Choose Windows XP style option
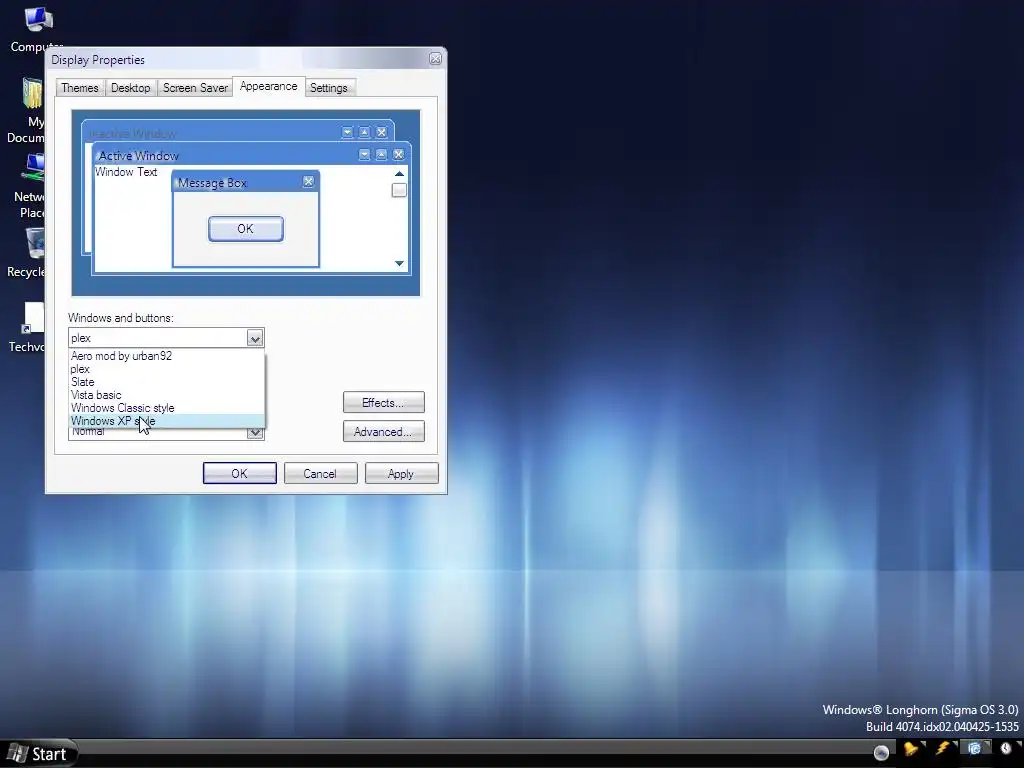This screenshot has height=768, width=1024. click(x=167, y=421)
